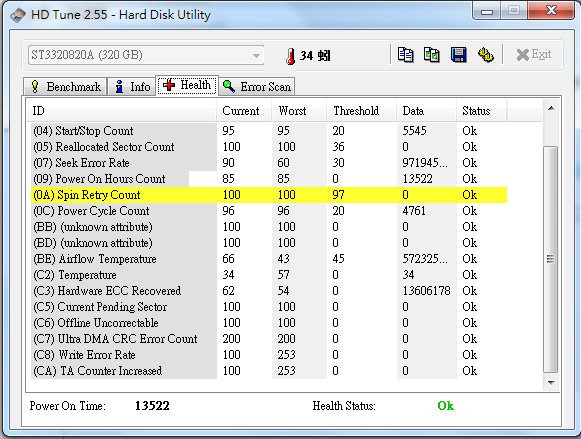Select the (C6) Offline Uncorrectable row
This screenshot has width=581, height=439.
pos(269,323)
